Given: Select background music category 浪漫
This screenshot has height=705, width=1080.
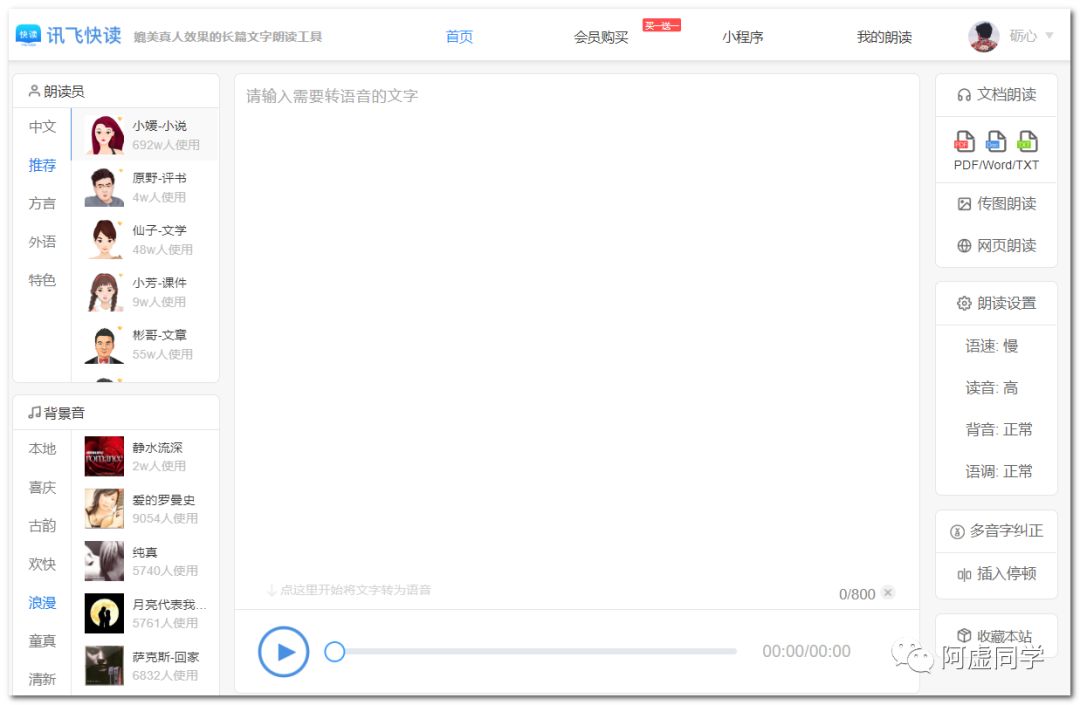Looking at the screenshot, I should tap(42, 603).
